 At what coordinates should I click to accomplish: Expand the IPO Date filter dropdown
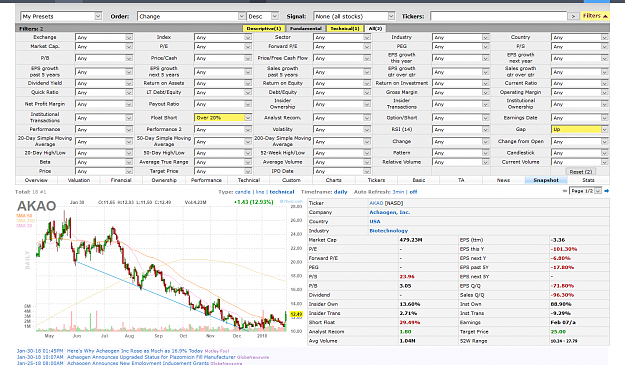342,171
